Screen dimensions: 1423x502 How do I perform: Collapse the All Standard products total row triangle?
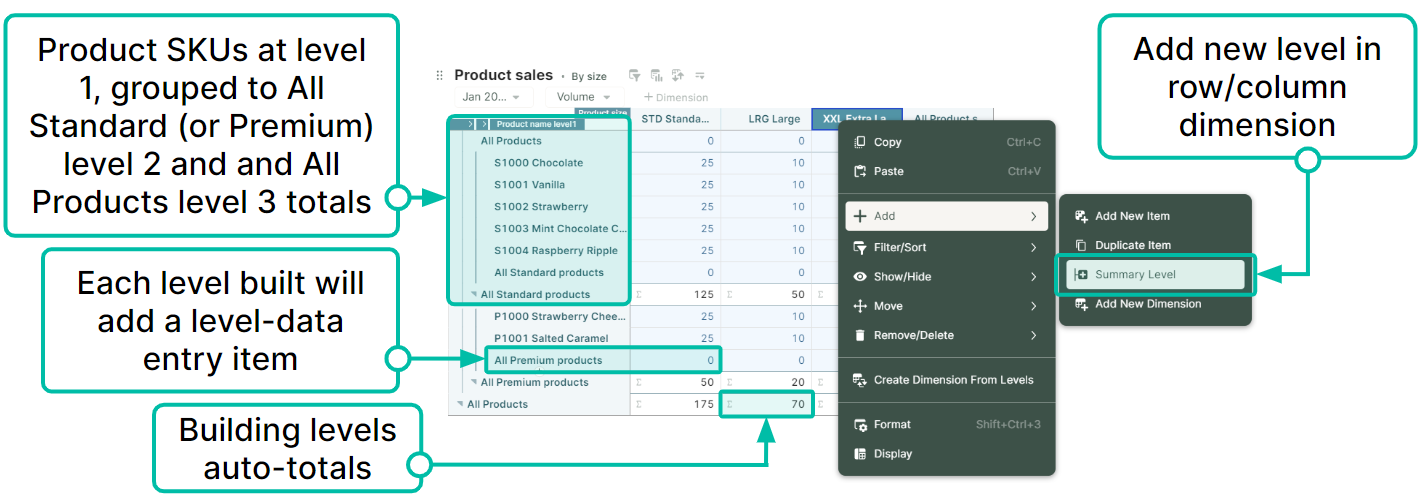[x=474, y=295]
